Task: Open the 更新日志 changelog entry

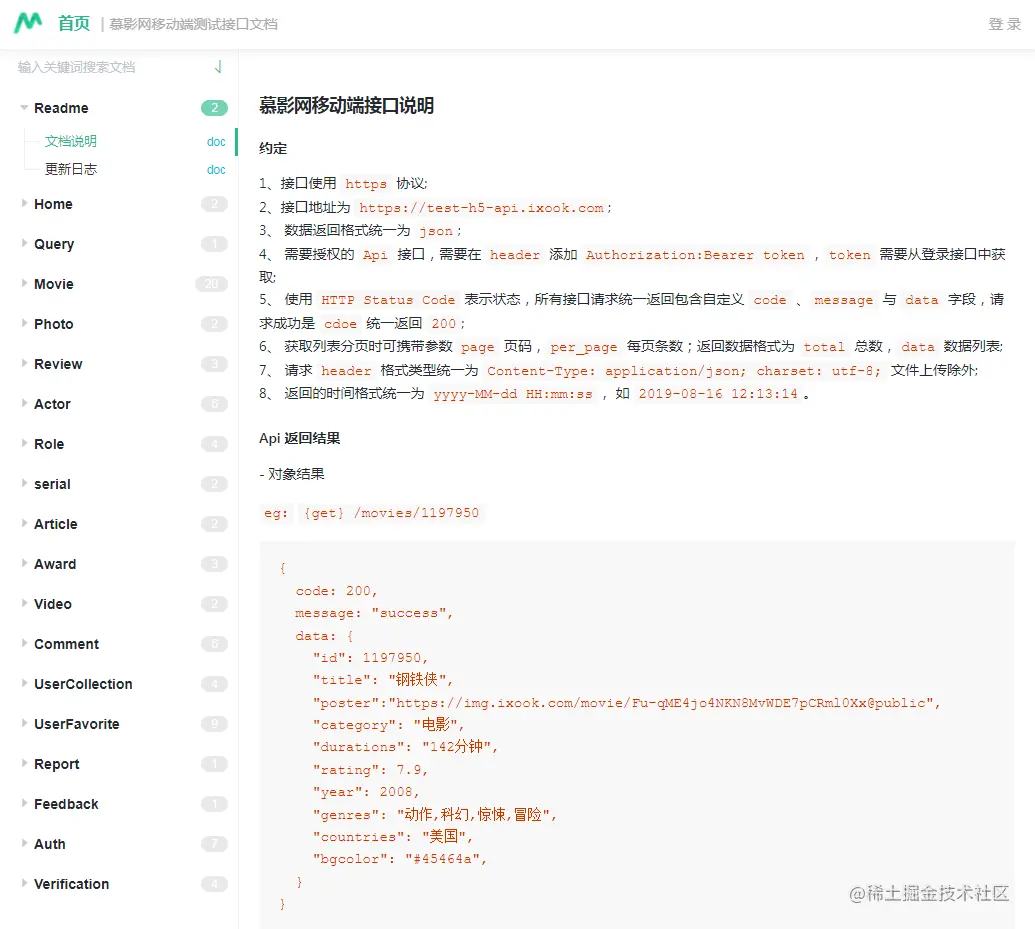Action: coord(71,170)
